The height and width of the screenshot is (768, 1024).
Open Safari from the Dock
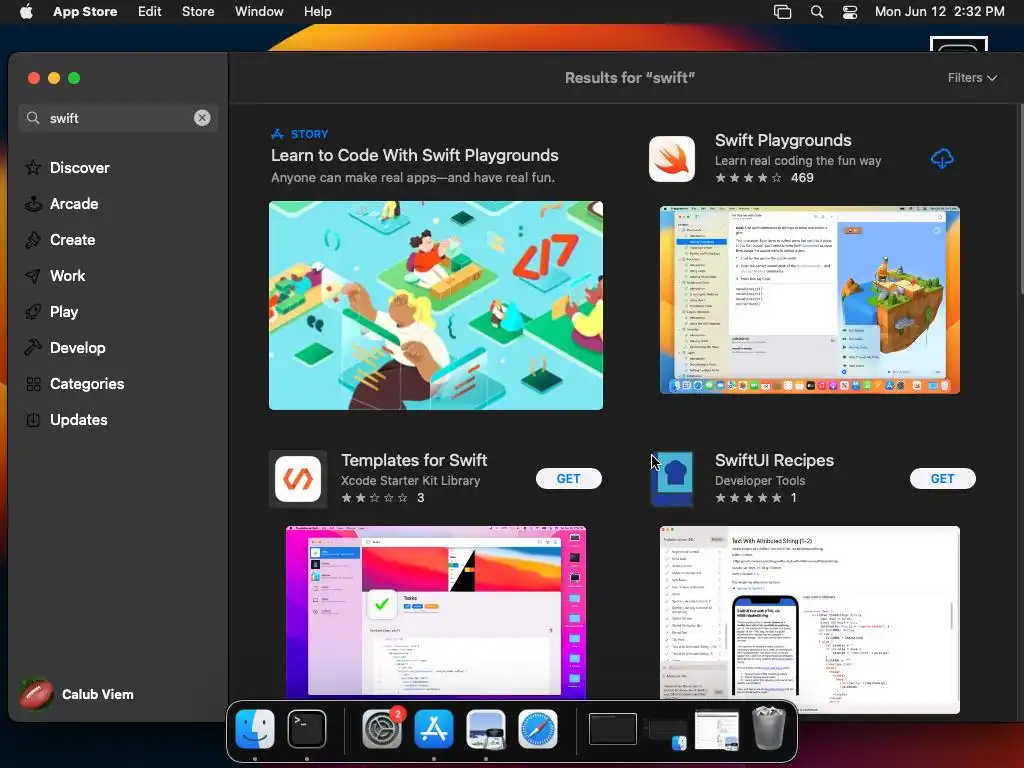pos(538,729)
